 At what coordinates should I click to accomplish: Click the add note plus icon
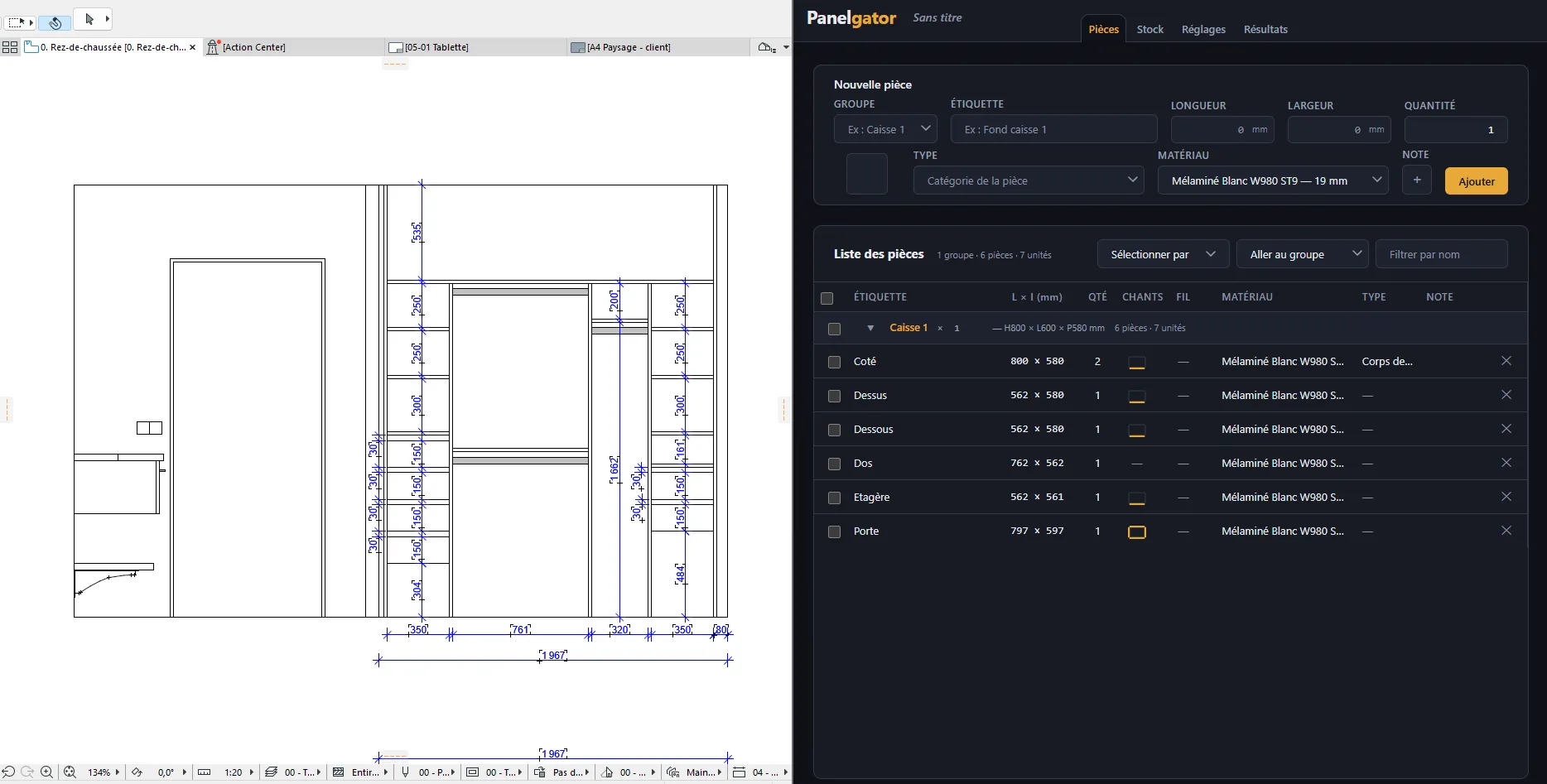1417,180
